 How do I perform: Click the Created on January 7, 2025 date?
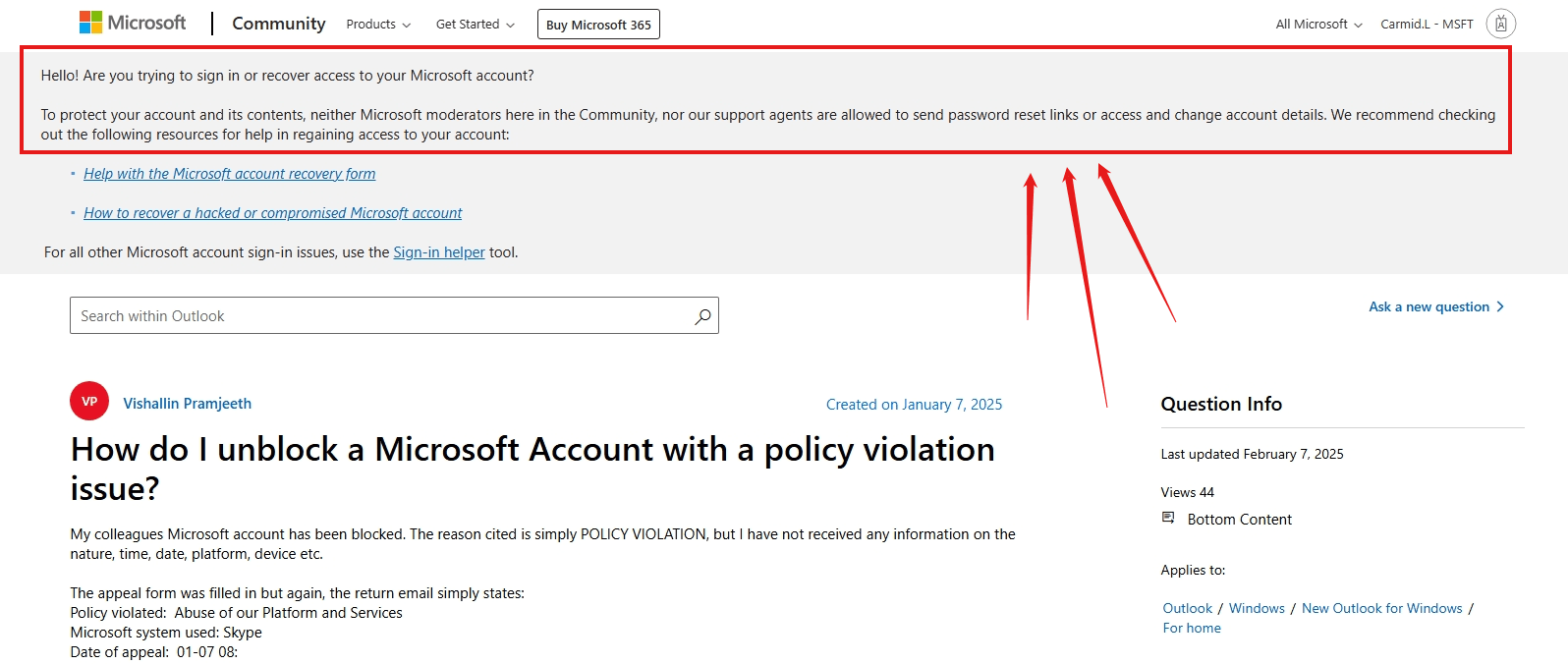coord(914,405)
